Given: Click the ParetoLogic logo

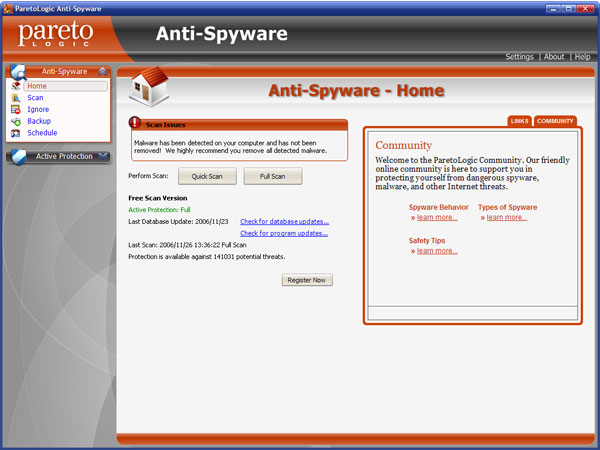Looking at the screenshot, I should tap(56, 34).
